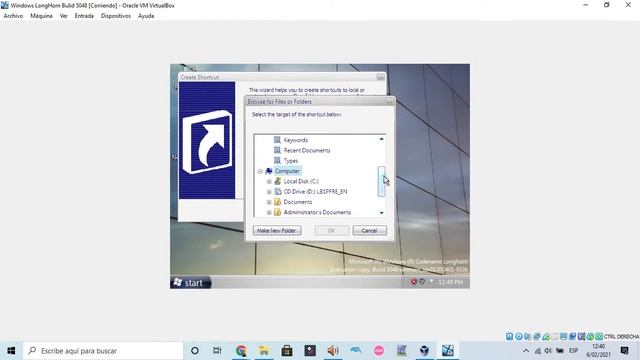The height and width of the screenshot is (360, 640).
Task: Click the OK button
Action: pos(331,231)
